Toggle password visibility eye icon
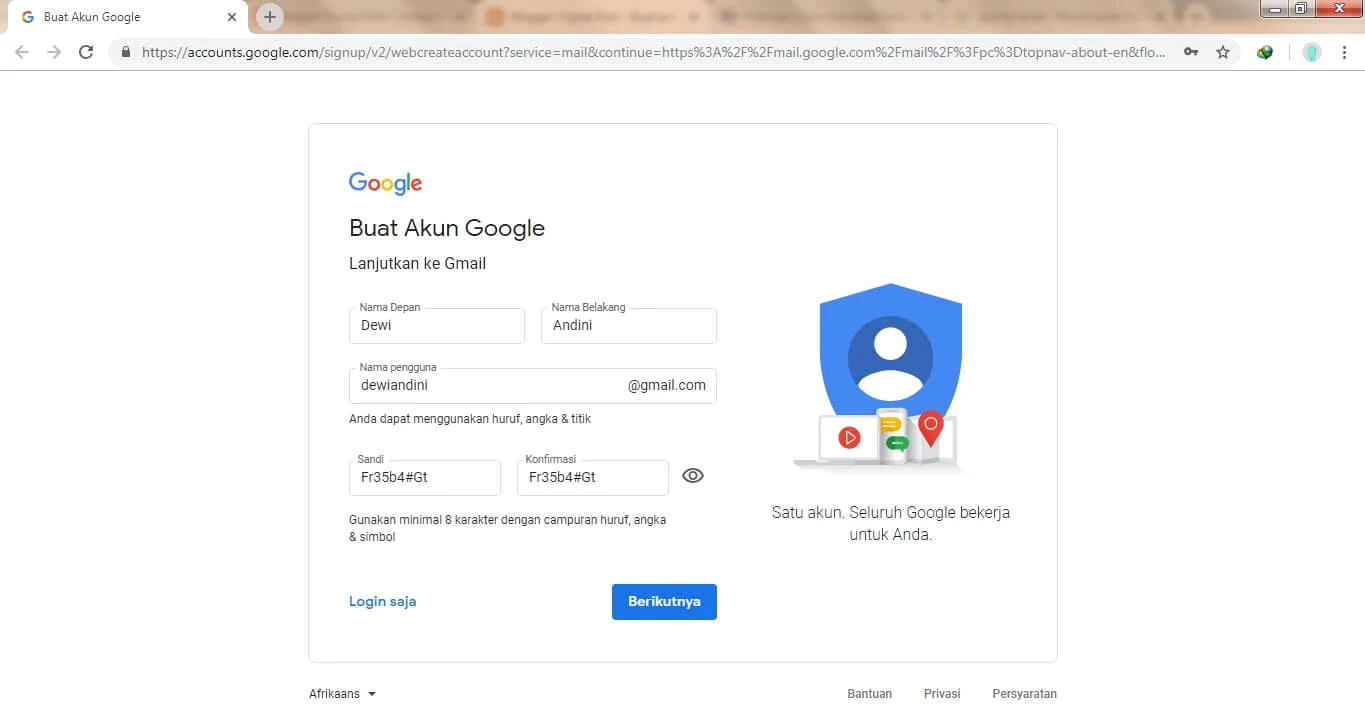Viewport: 1365px width, 726px height. 693,476
